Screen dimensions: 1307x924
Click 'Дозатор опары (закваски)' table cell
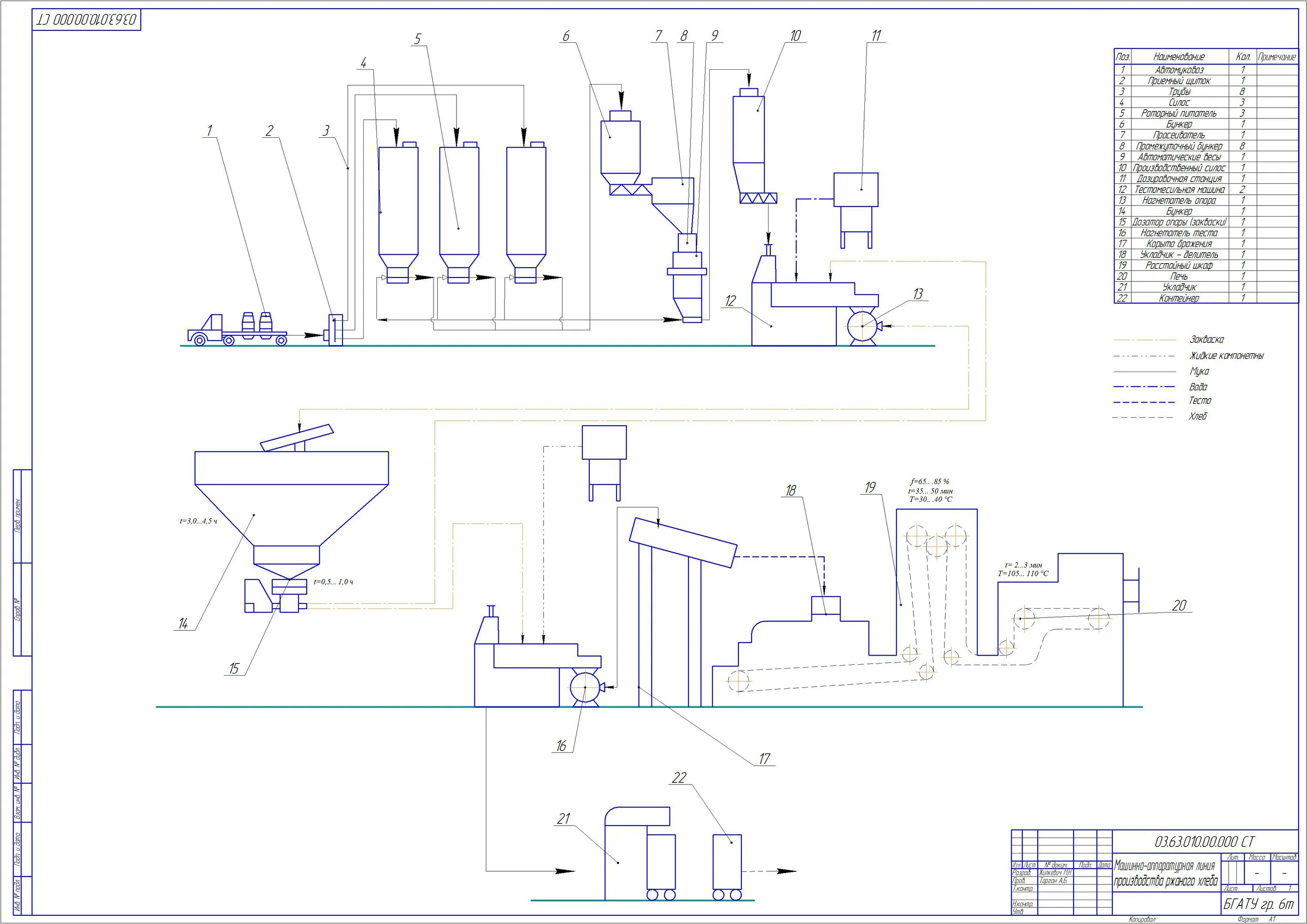[x=1179, y=221]
